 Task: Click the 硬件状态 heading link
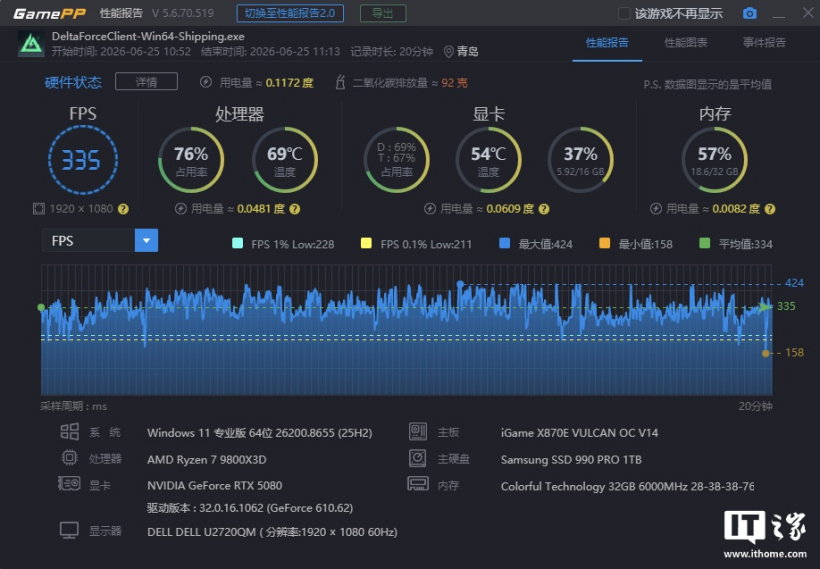pos(73,82)
